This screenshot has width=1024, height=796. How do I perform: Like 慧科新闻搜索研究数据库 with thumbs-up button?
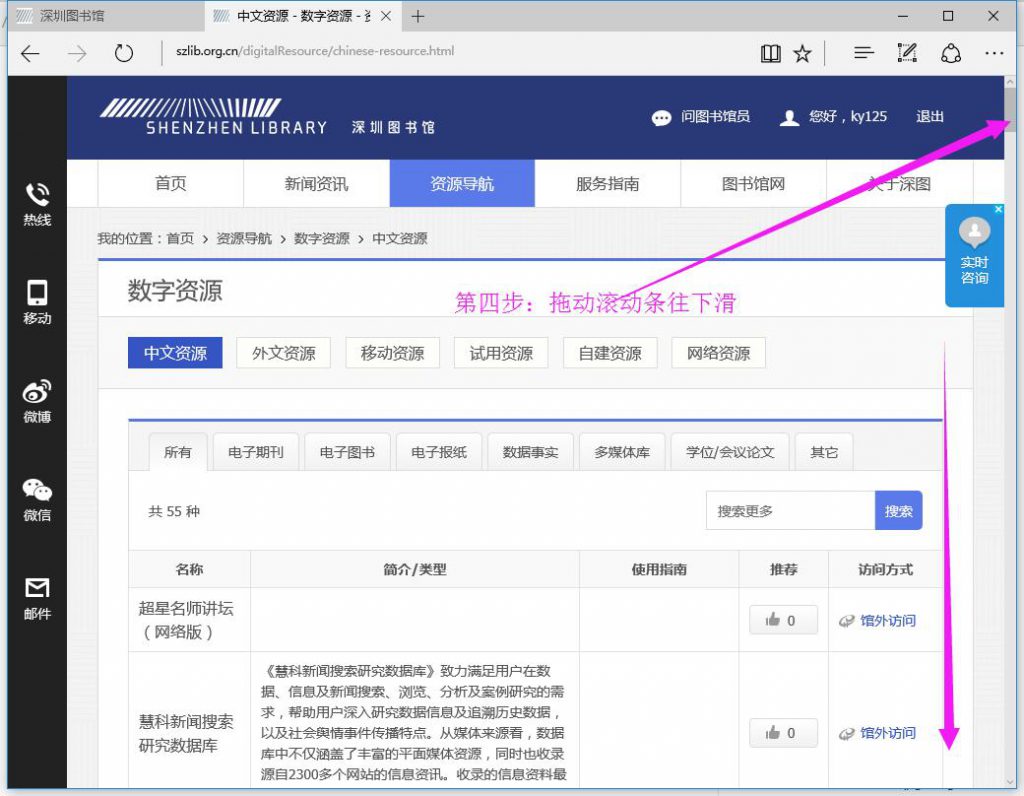tap(782, 733)
